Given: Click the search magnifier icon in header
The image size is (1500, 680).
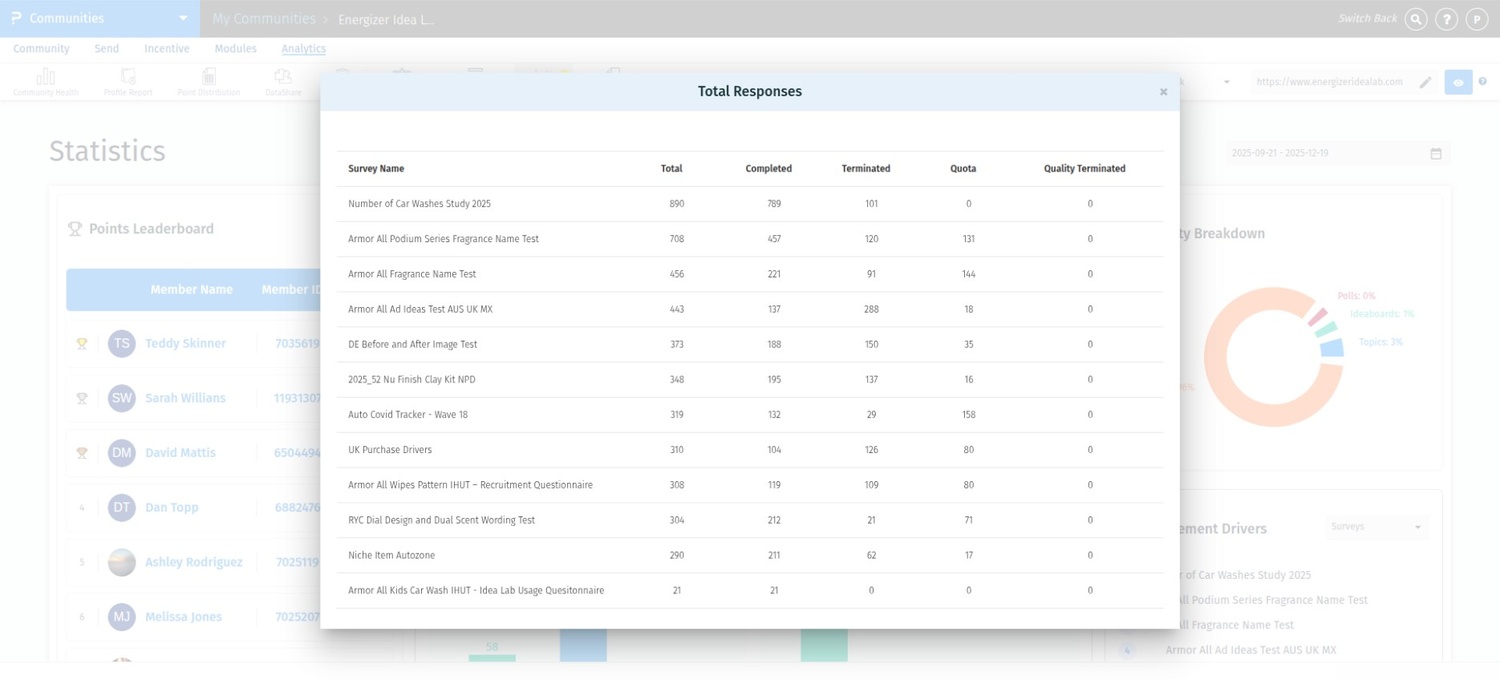Looking at the screenshot, I should (x=1416, y=19).
